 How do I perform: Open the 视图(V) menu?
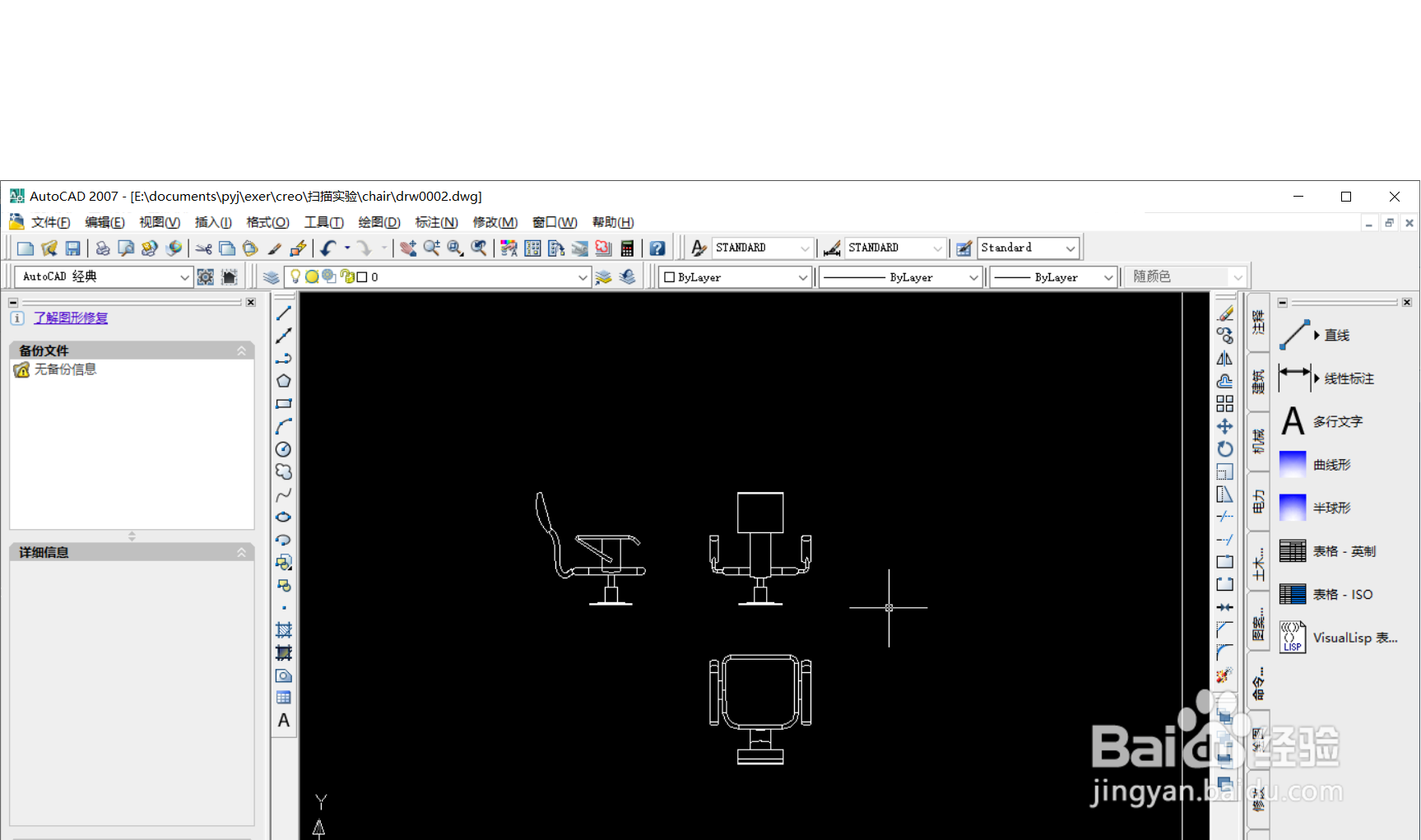coord(160,222)
